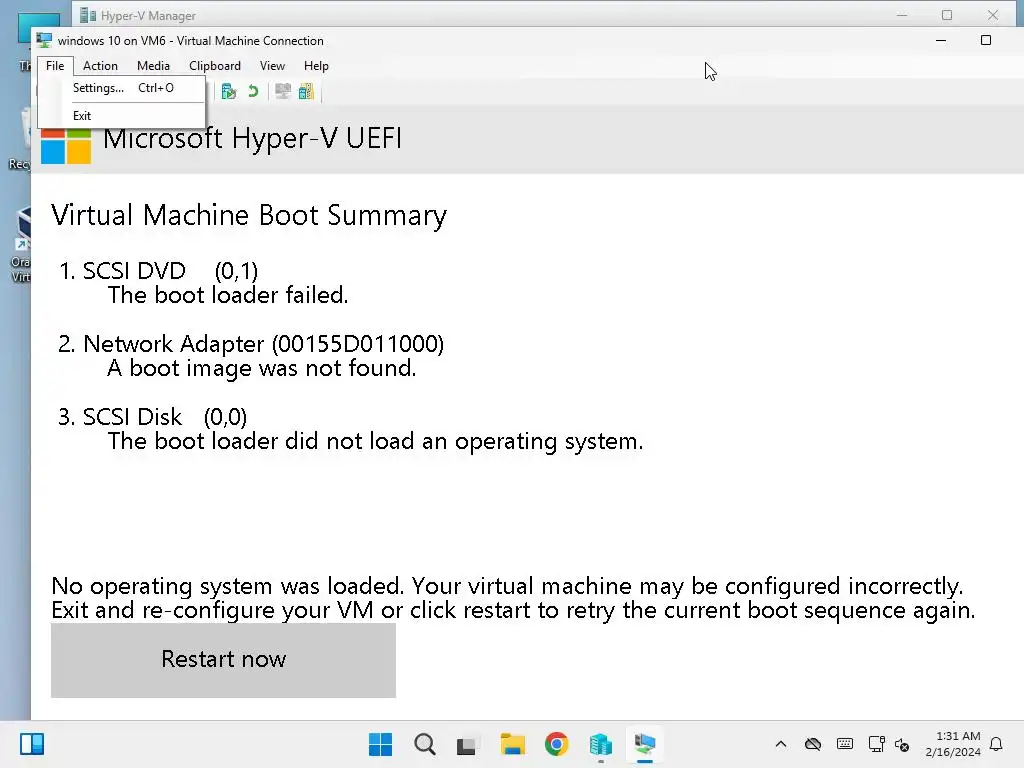
Task: Click the Share toolbar icon next to Enhanced Session
Action: click(x=306, y=91)
